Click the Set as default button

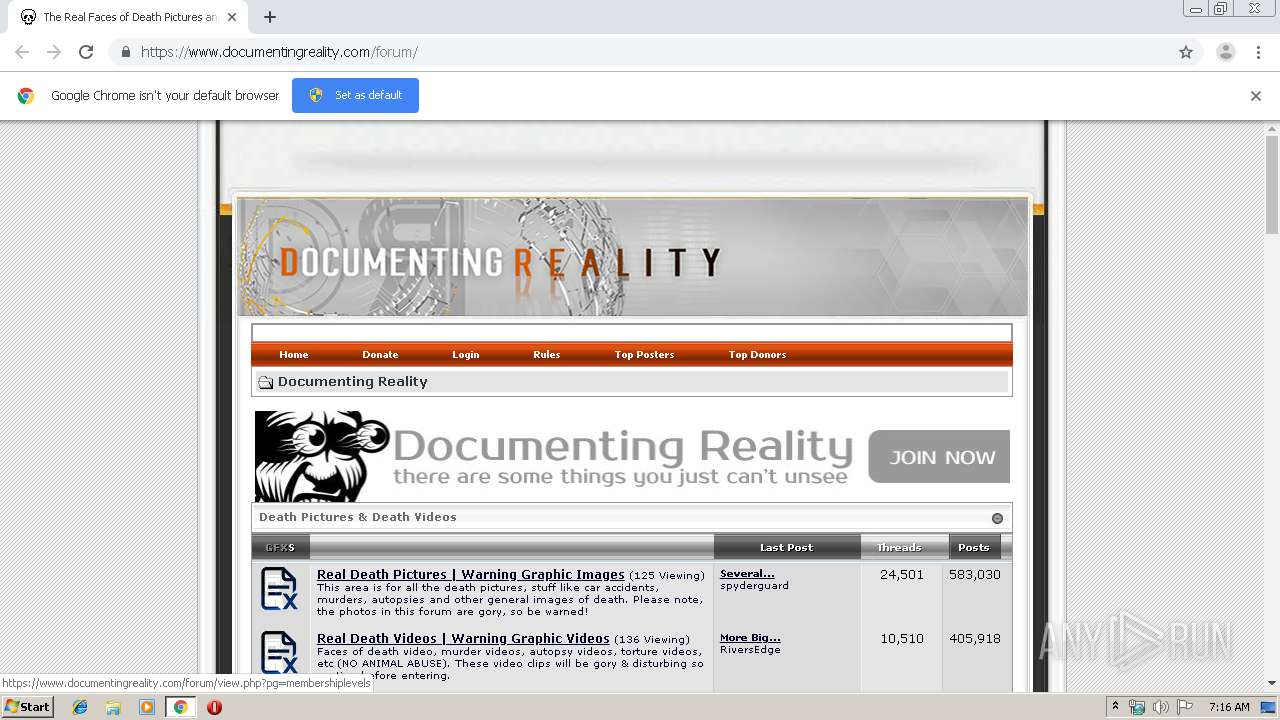click(x=355, y=95)
